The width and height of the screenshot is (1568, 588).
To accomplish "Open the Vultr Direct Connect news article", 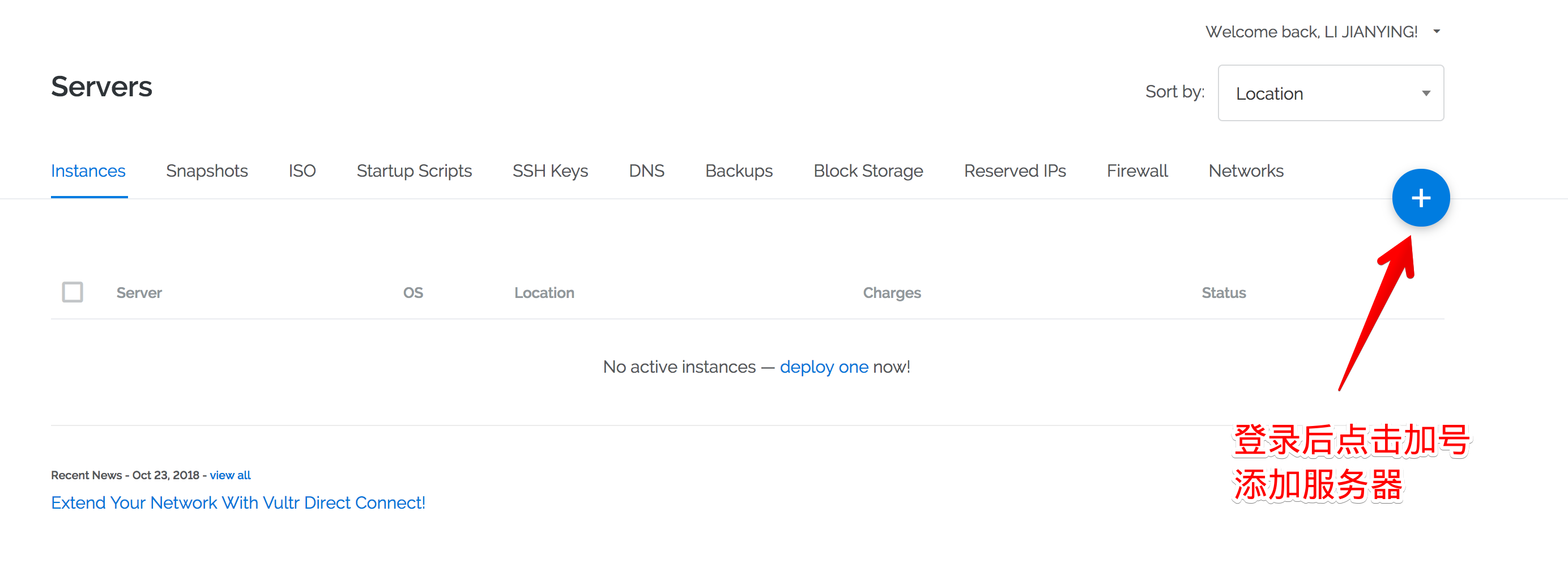I will click(x=238, y=503).
